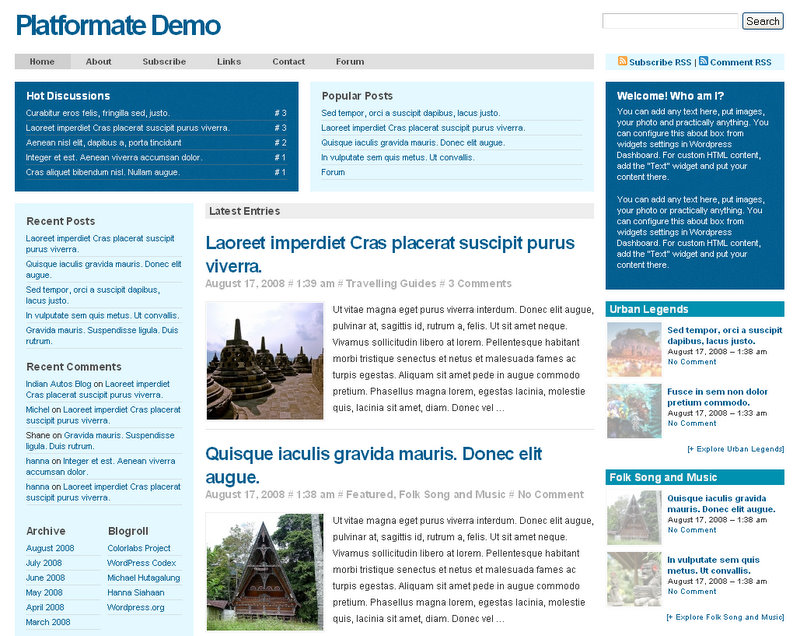The width and height of the screenshot is (800, 636).
Task: Open the May 2008 archive
Action: click(44, 593)
